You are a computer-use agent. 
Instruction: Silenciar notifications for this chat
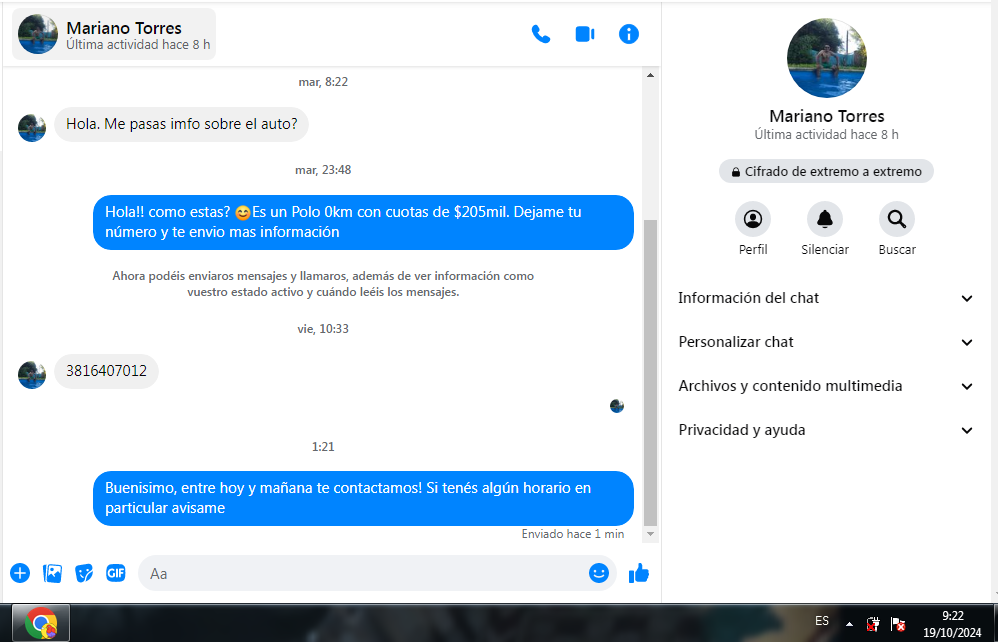coord(825,219)
